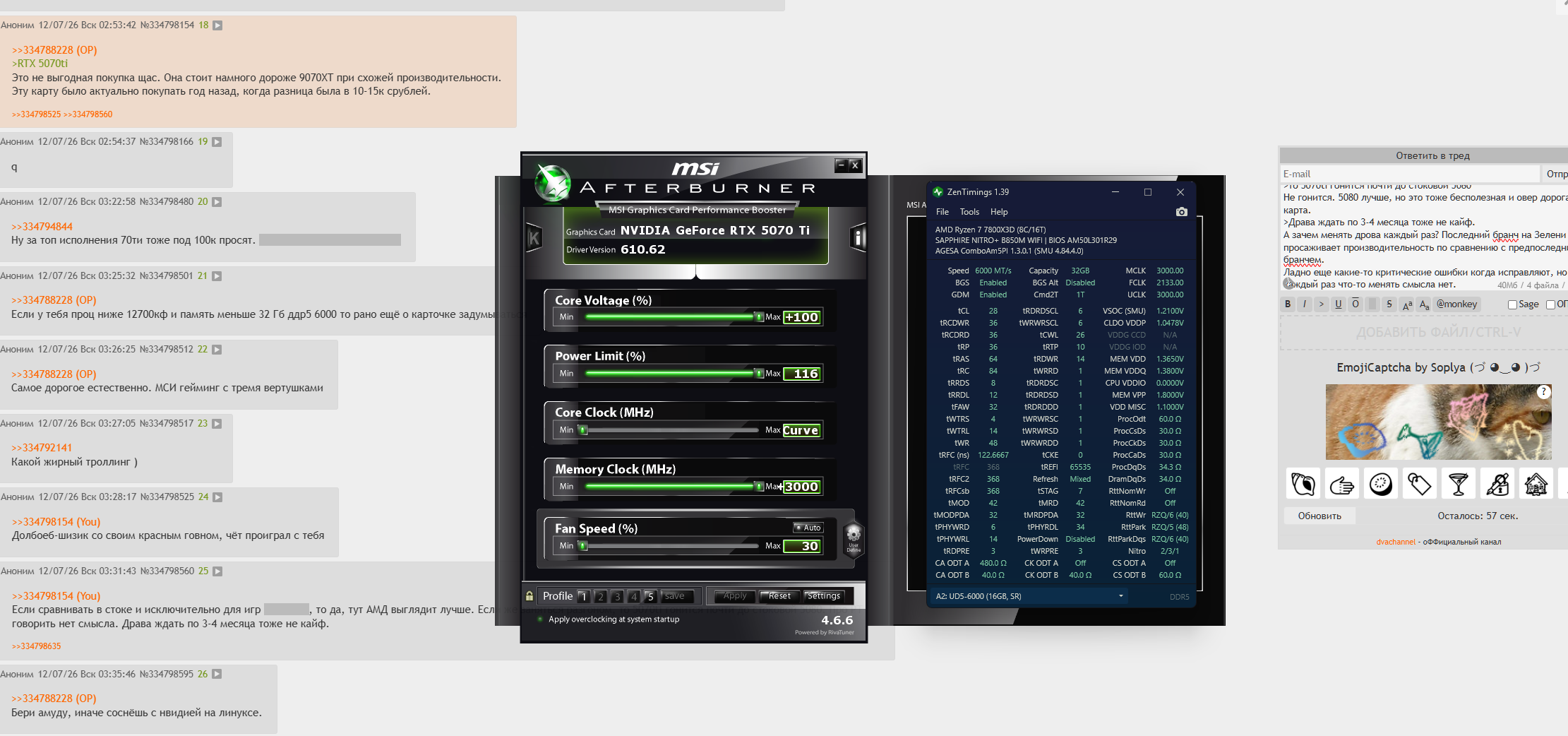Toggle the OP checkbox beside Sage

tap(1551, 305)
